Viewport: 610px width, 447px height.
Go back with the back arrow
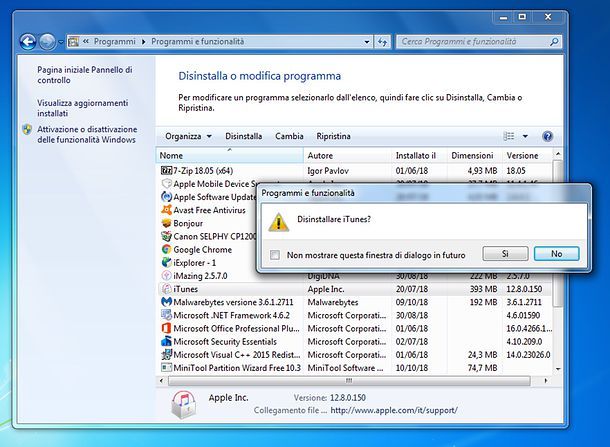[28, 42]
